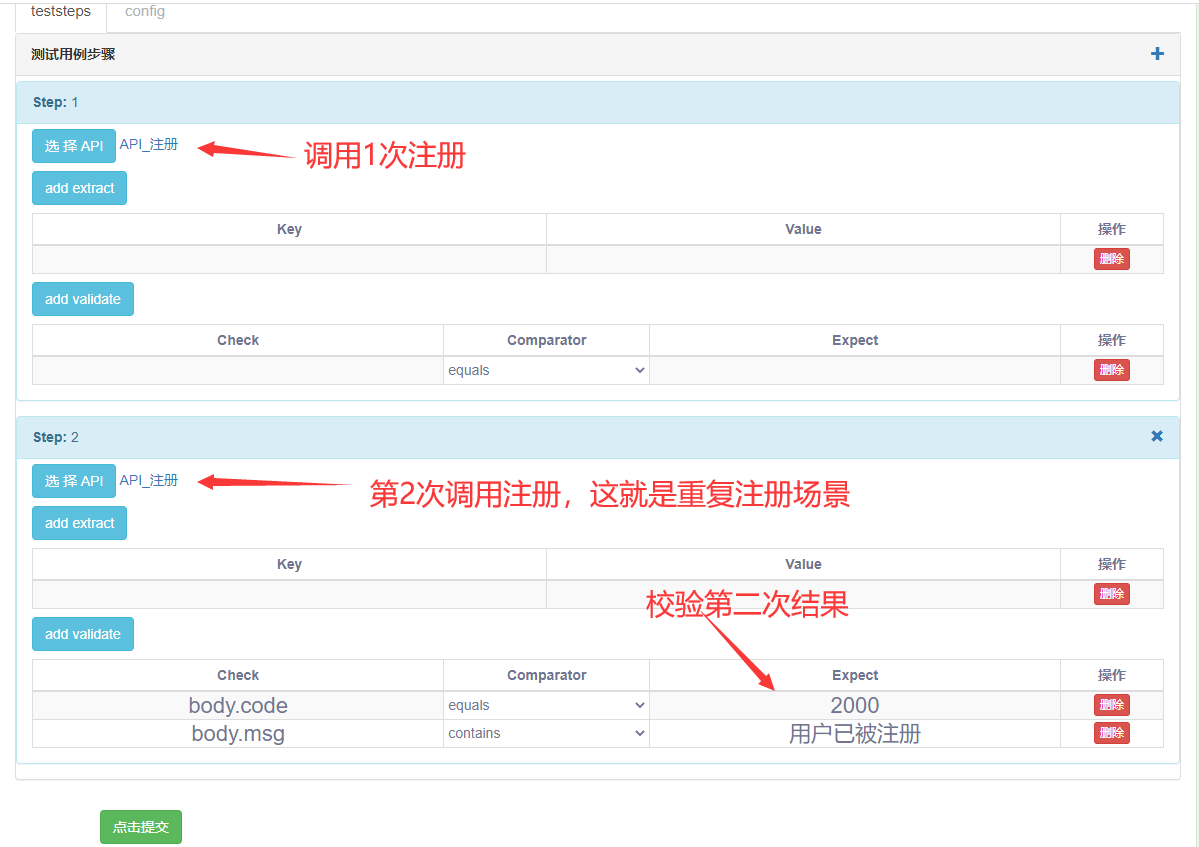Delete the body.code validate row
The image size is (1199, 847).
point(1111,705)
